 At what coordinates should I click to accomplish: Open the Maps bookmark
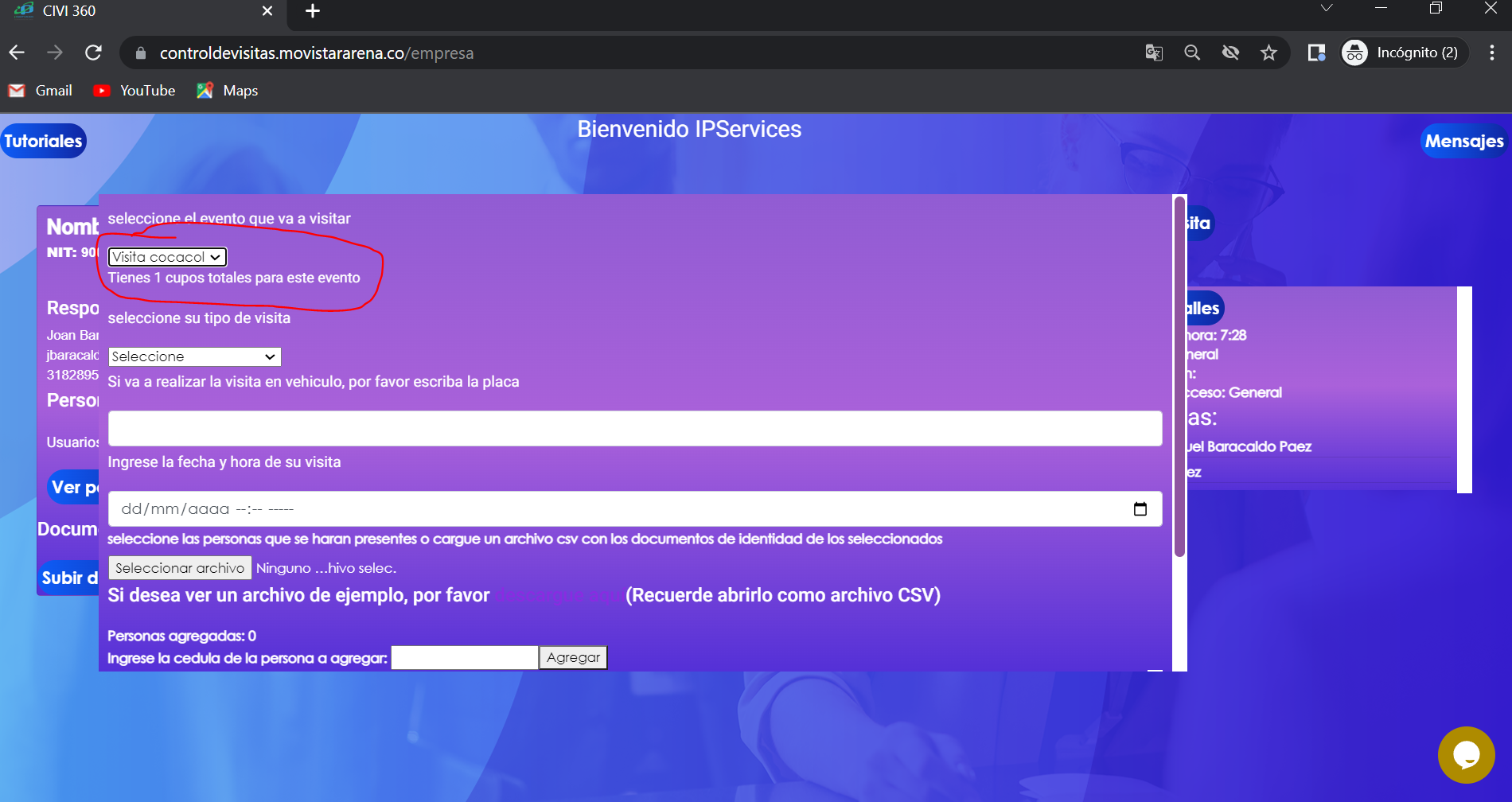(x=228, y=91)
